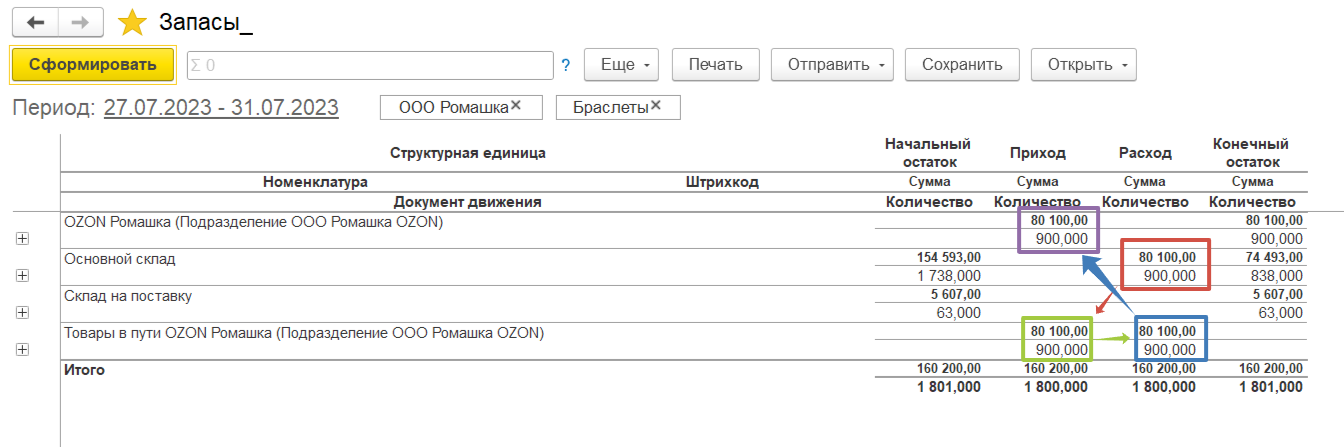Click the Сохранить button
This screenshot has width=1344, height=447.
click(961, 65)
